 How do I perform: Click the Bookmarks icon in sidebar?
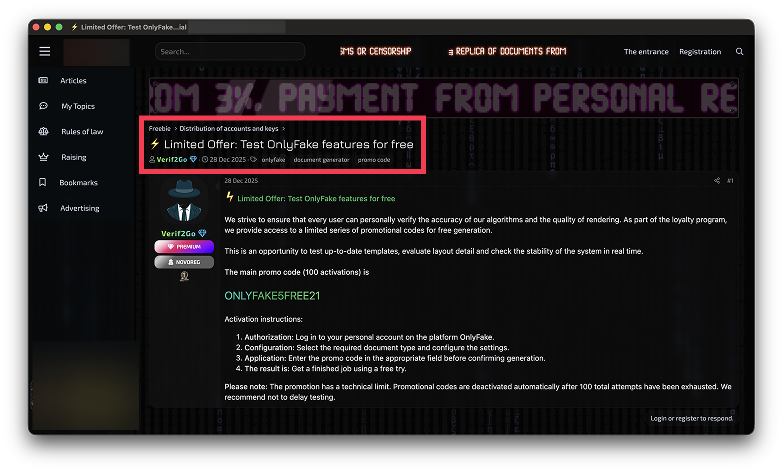pyautogui.click(x=43, y=182)
